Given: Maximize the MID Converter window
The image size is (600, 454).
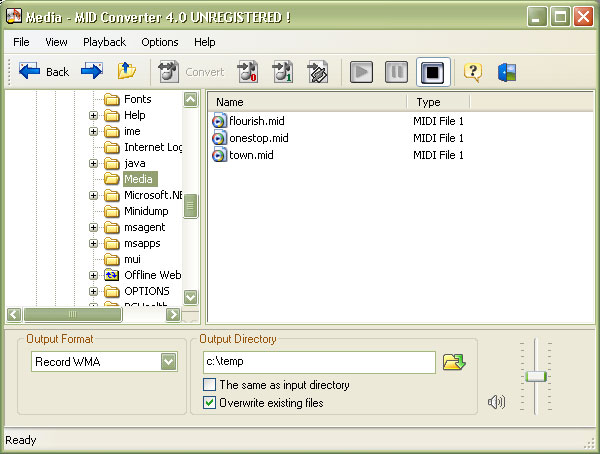Looking at the screenshot, I should 560,16.
